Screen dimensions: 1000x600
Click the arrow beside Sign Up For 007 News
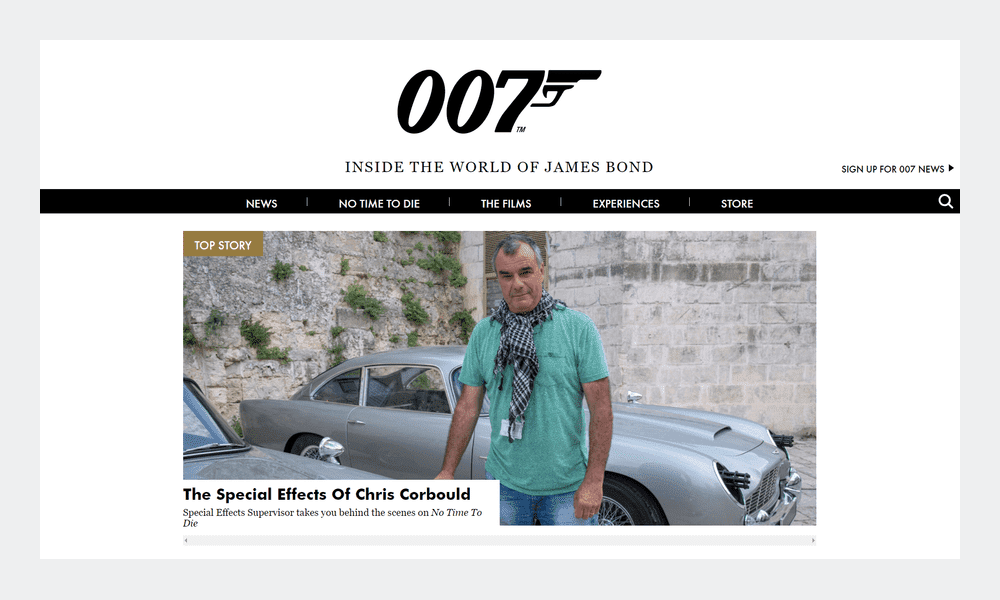pyautogui.click(x=951, y=168)
